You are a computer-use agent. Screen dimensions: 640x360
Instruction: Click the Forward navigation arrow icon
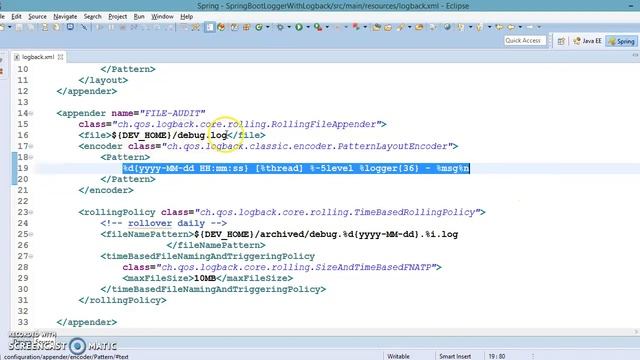tap(530, 27)
